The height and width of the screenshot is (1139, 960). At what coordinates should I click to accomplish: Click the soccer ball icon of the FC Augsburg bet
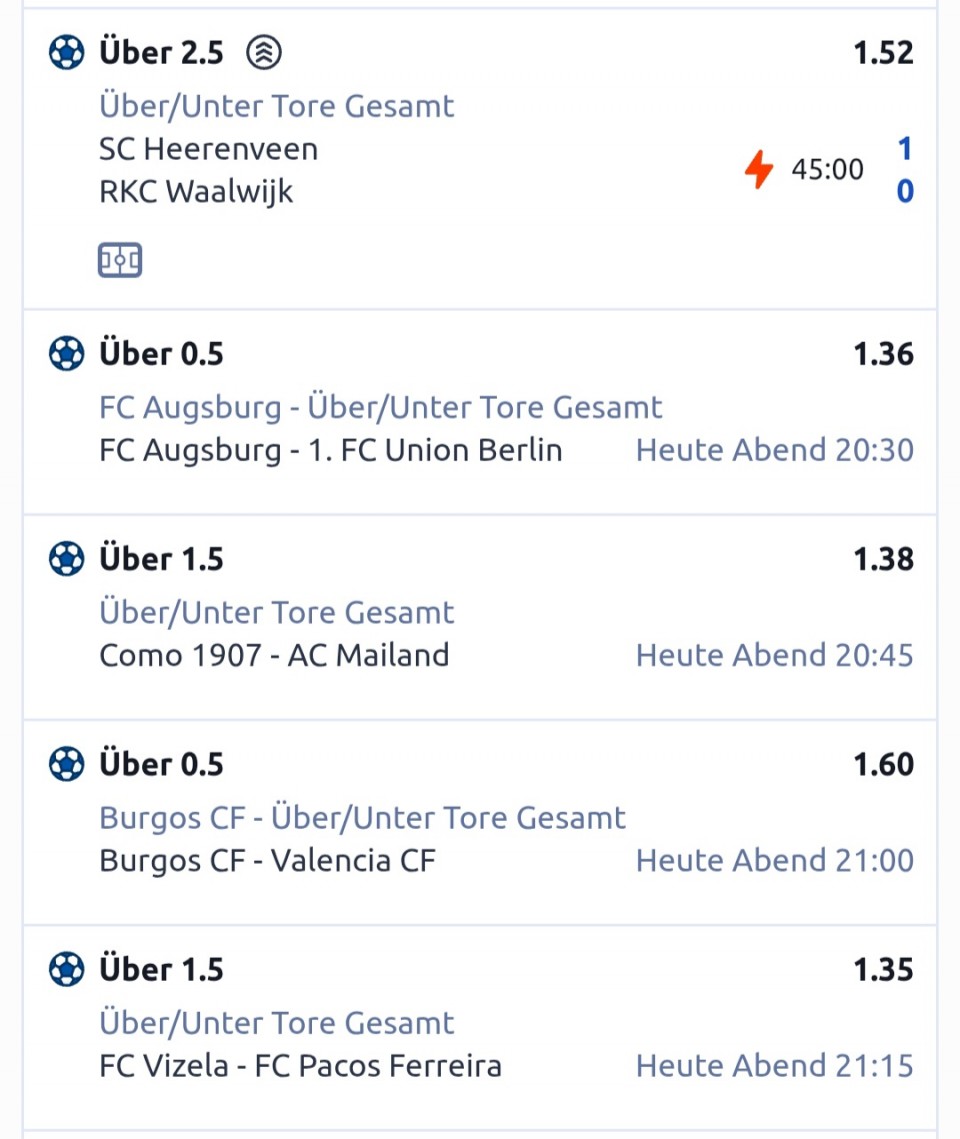click(67, 354)
